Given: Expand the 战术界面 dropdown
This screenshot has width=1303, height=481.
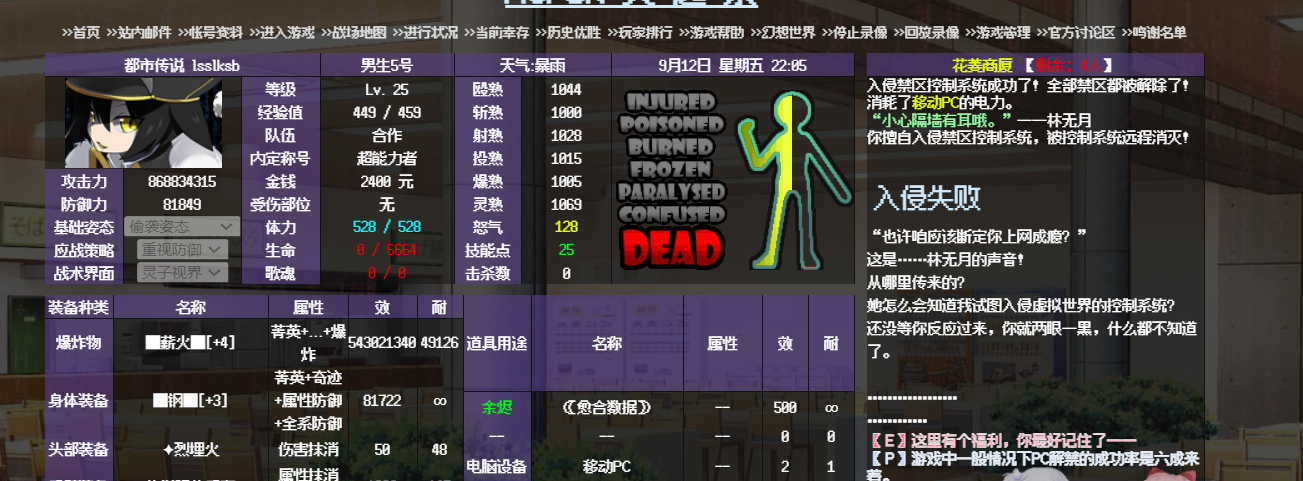Looking at the screenshot, I should (181, 272).
